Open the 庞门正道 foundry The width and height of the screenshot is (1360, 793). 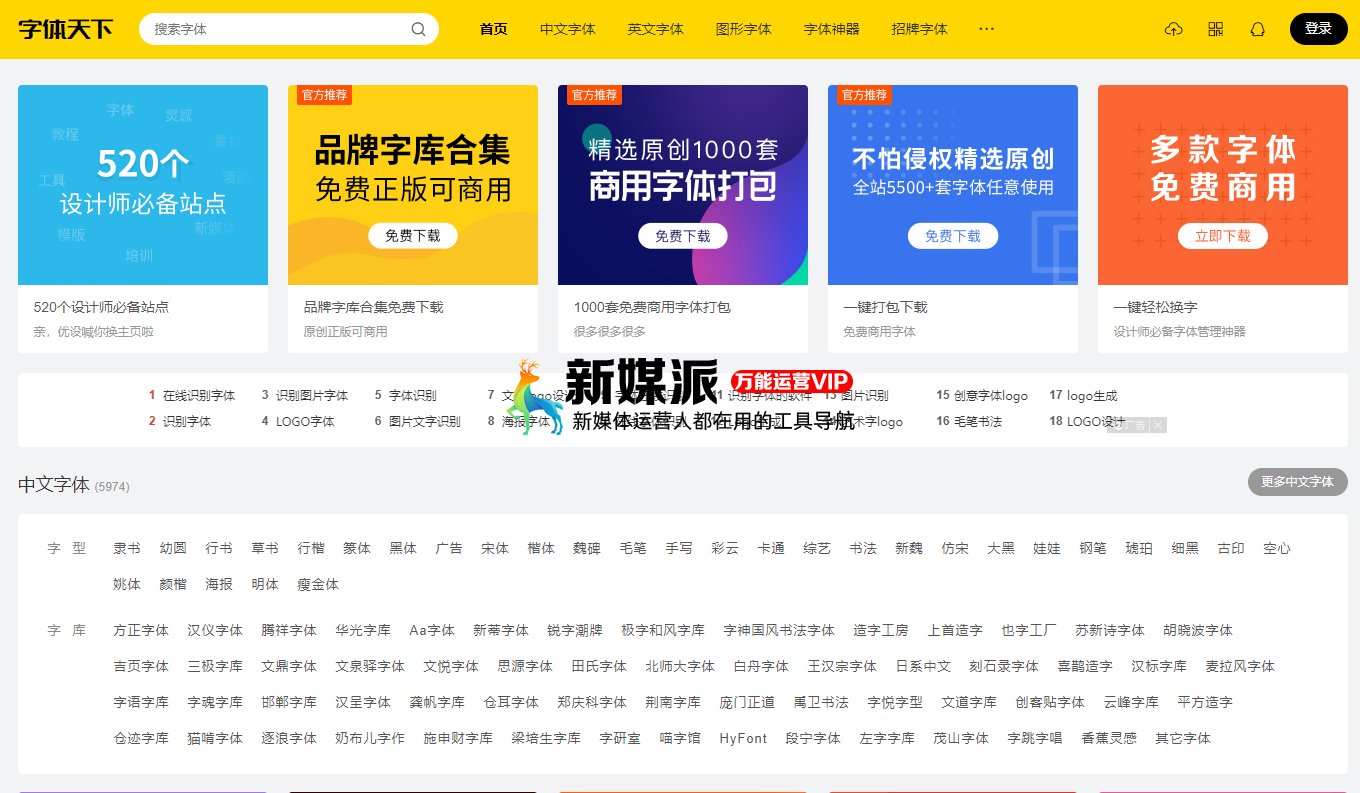[x=747, y=702]
